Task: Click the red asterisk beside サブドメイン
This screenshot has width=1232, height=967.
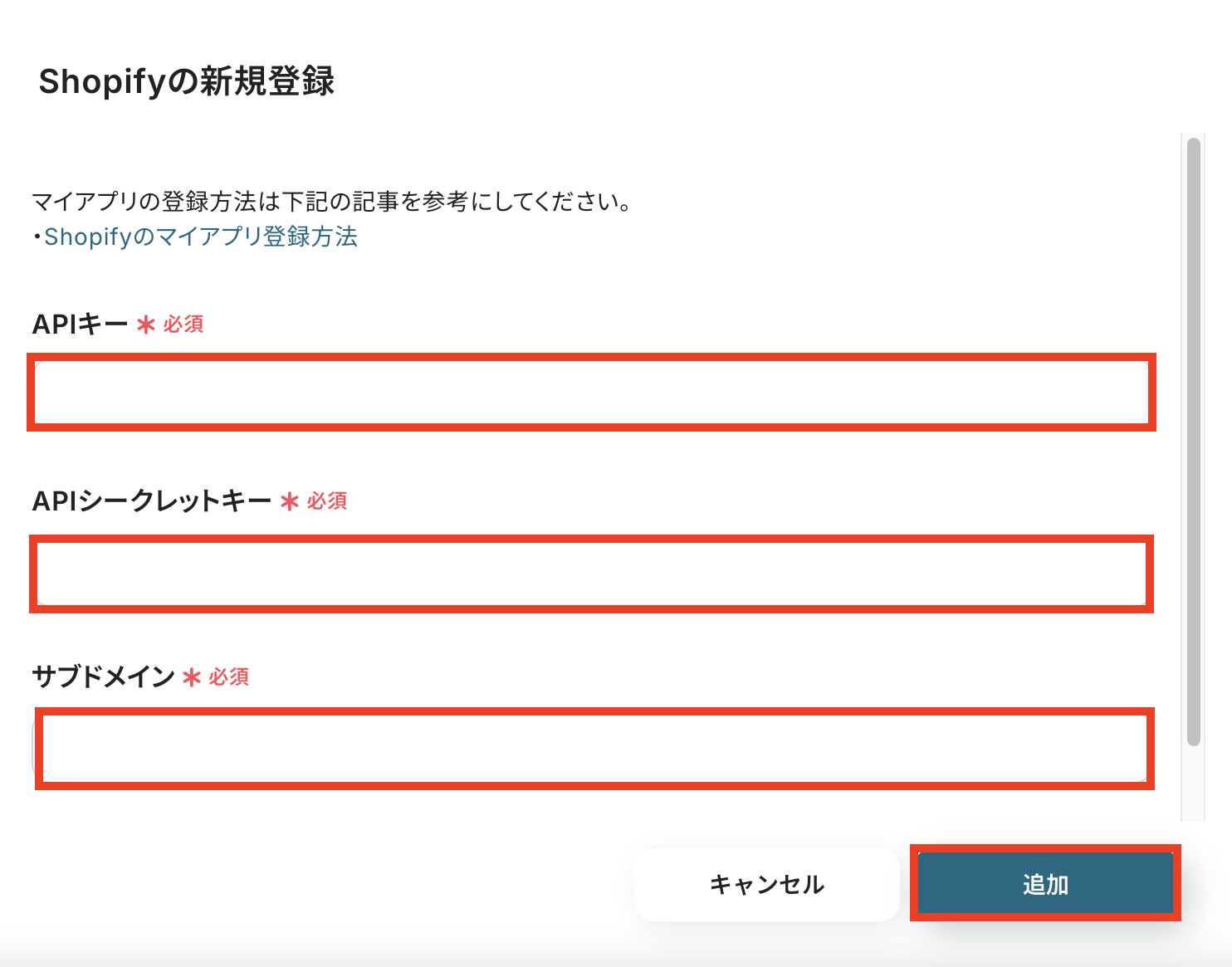Action: coord(192,677)
